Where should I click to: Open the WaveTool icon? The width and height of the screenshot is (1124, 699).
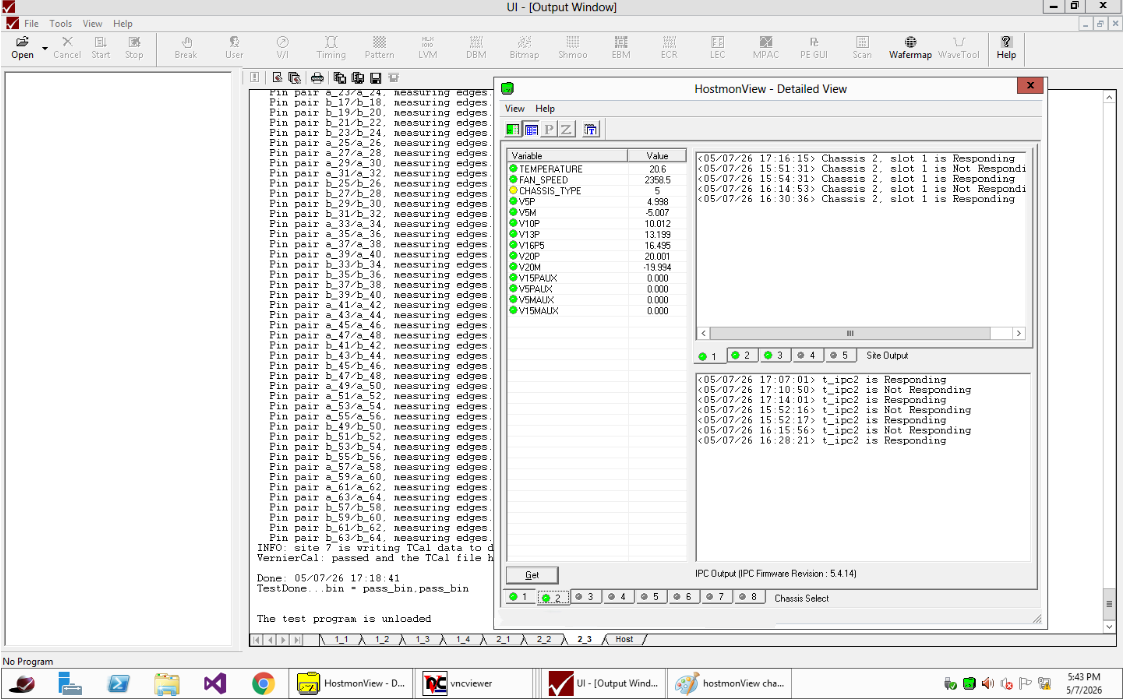click(958, 47)
